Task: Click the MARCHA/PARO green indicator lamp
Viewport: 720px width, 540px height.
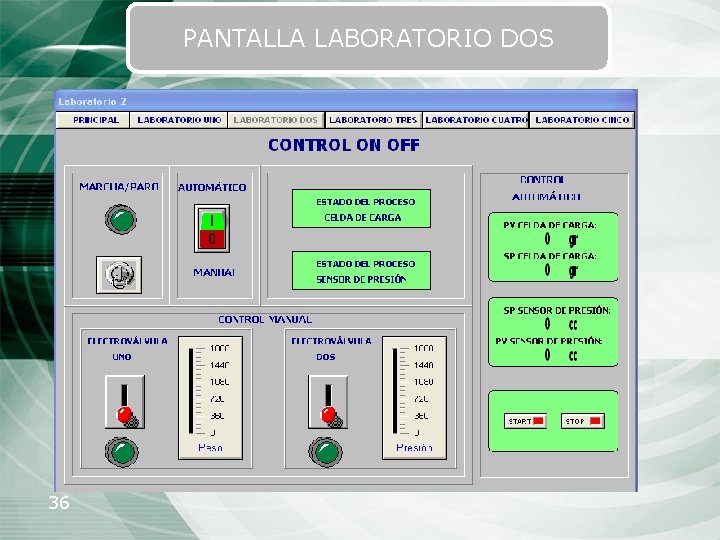Action: [121, 219]
